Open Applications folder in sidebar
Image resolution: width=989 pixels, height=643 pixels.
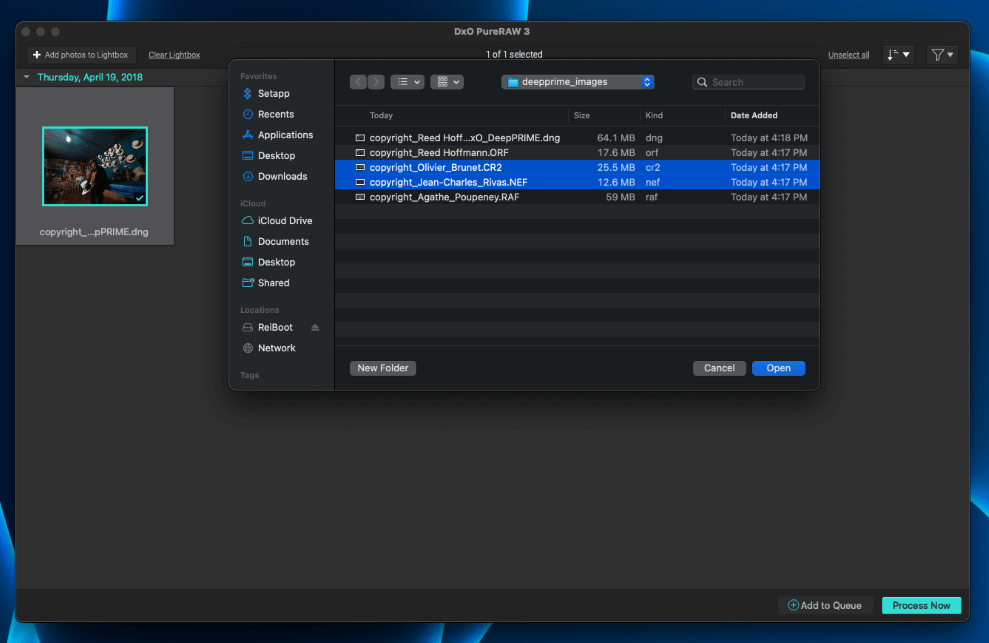click(x=284, y=135)
